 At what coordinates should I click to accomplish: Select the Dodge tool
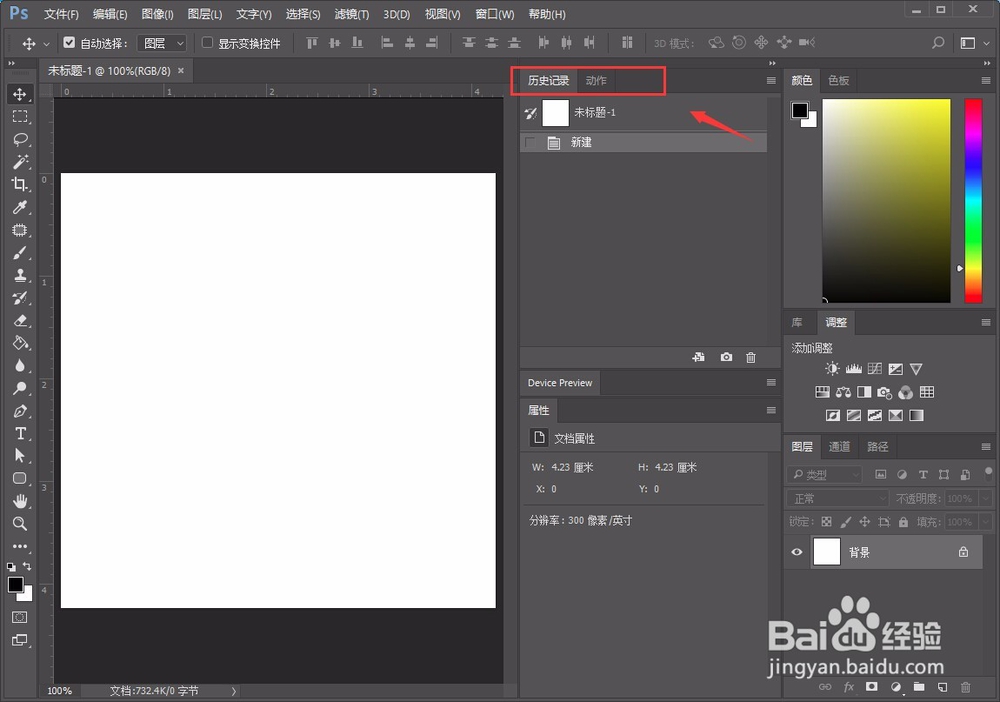click(20, 388)
